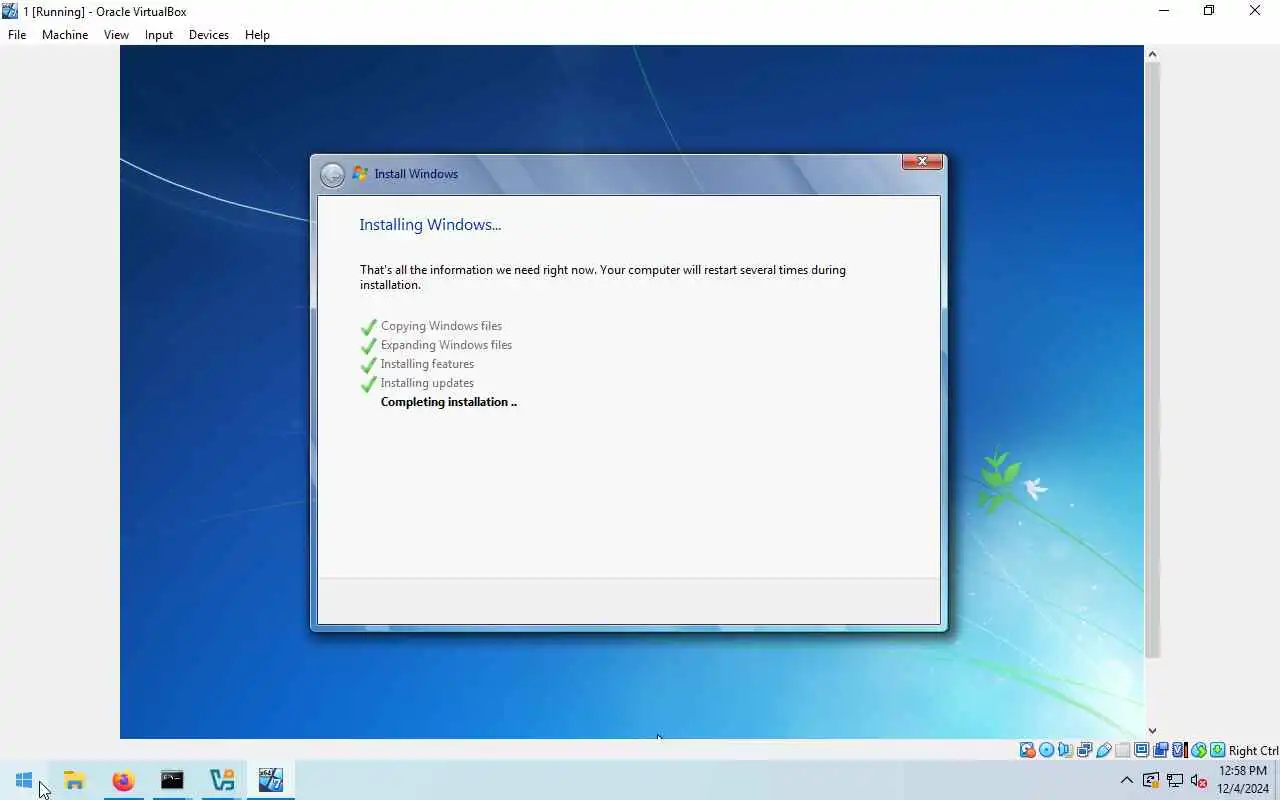The image size is (1280, 800).
Task: Open the Input menu
Action: click(x=158, y=34)
